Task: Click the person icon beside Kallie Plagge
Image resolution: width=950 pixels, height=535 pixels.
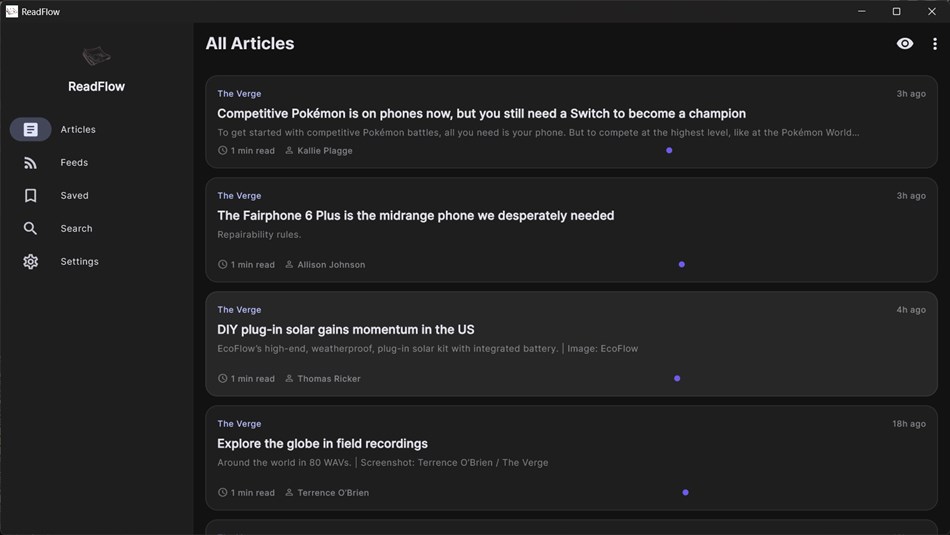Action: pyautogui.click(x=289, y=150)
